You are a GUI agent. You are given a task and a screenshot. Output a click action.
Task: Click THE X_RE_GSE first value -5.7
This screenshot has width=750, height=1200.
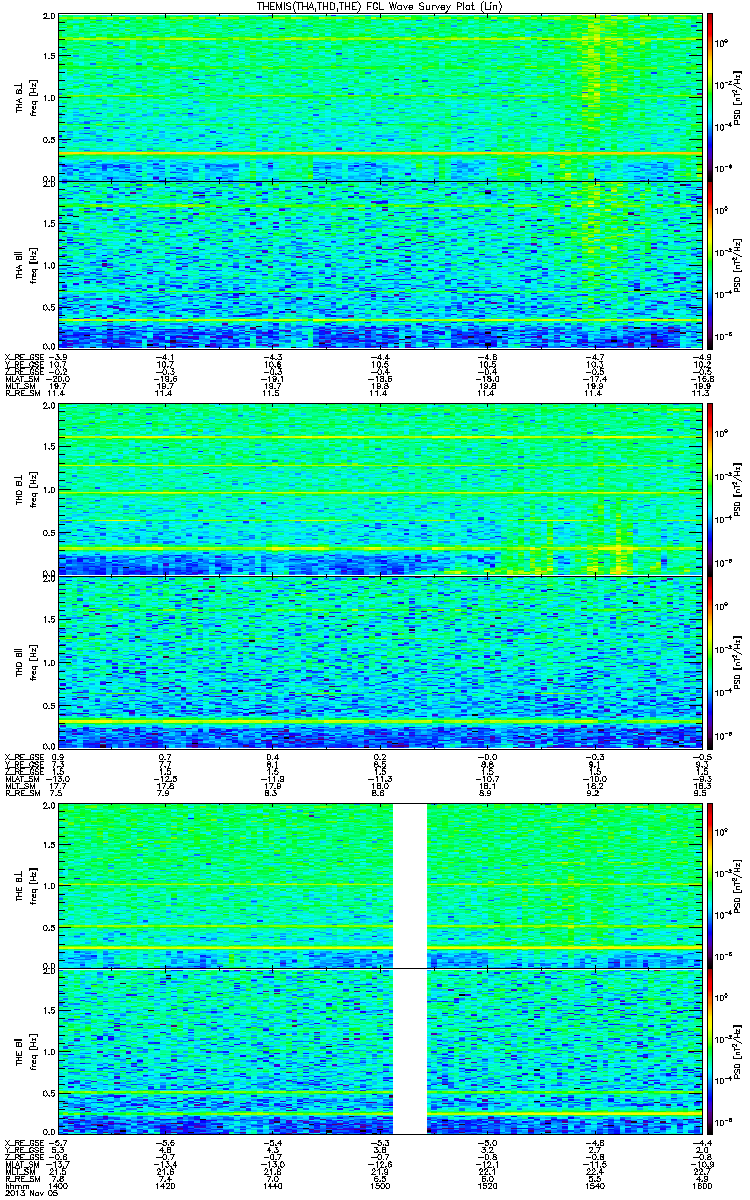click(x=59, y=1141)
